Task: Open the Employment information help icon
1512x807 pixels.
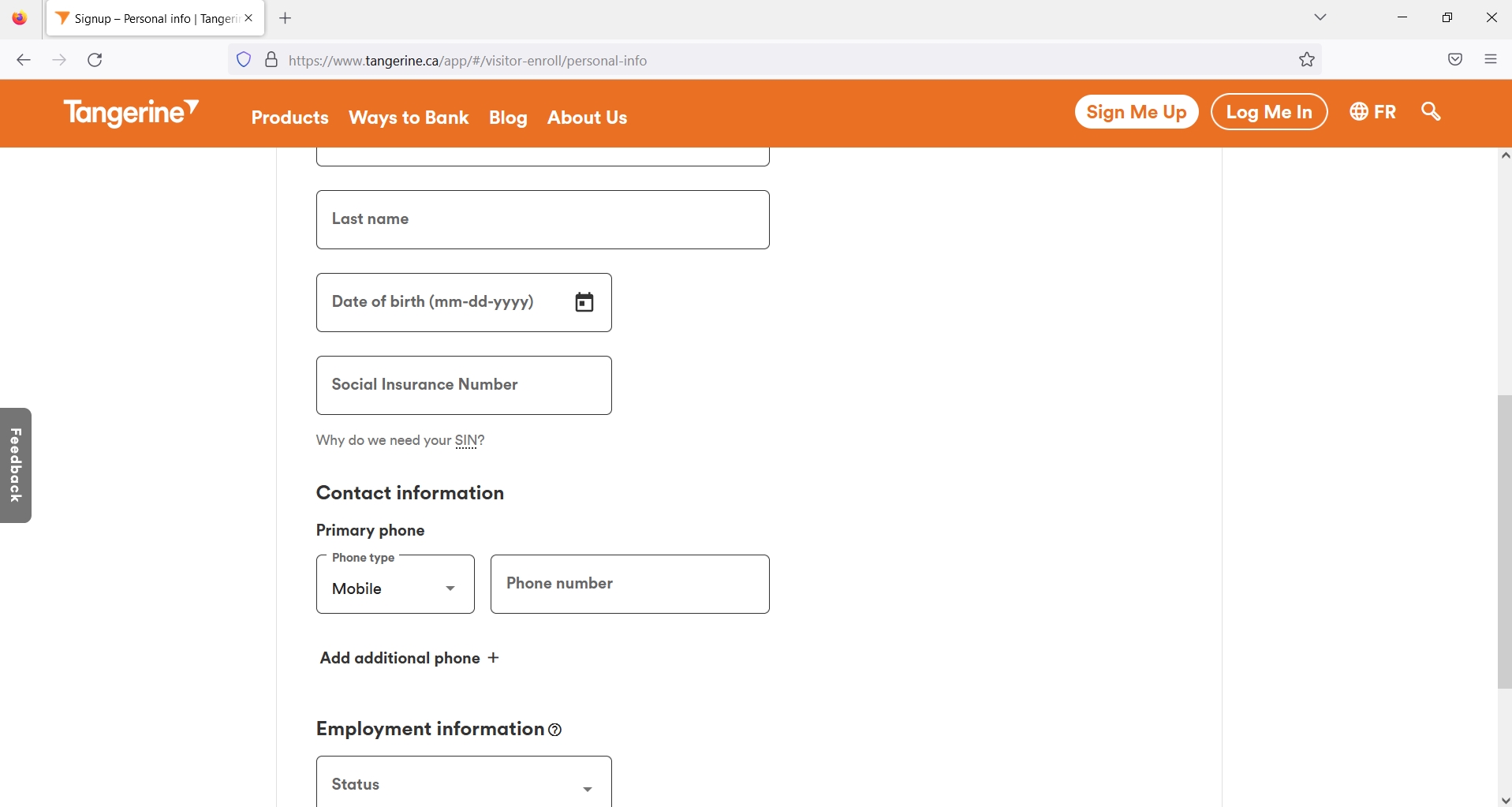Action: [554, 730]
